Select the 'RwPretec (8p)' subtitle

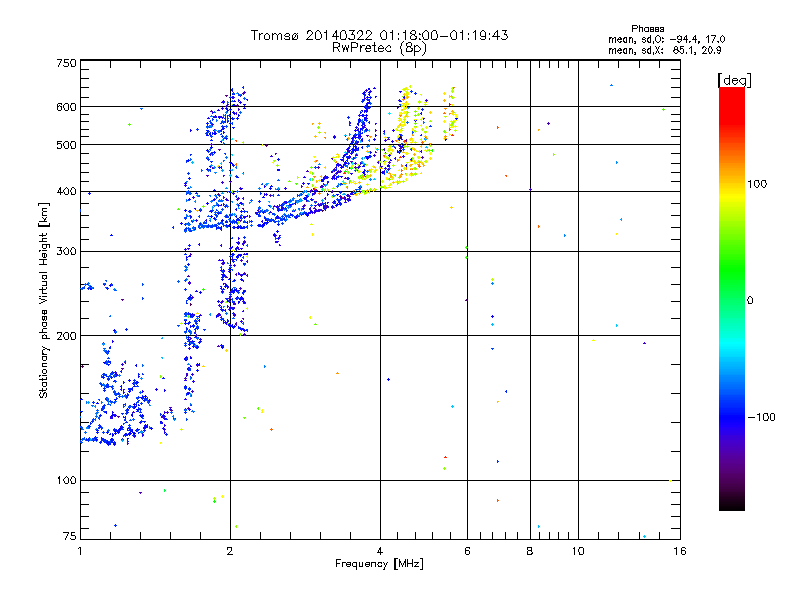coord(379,48)
